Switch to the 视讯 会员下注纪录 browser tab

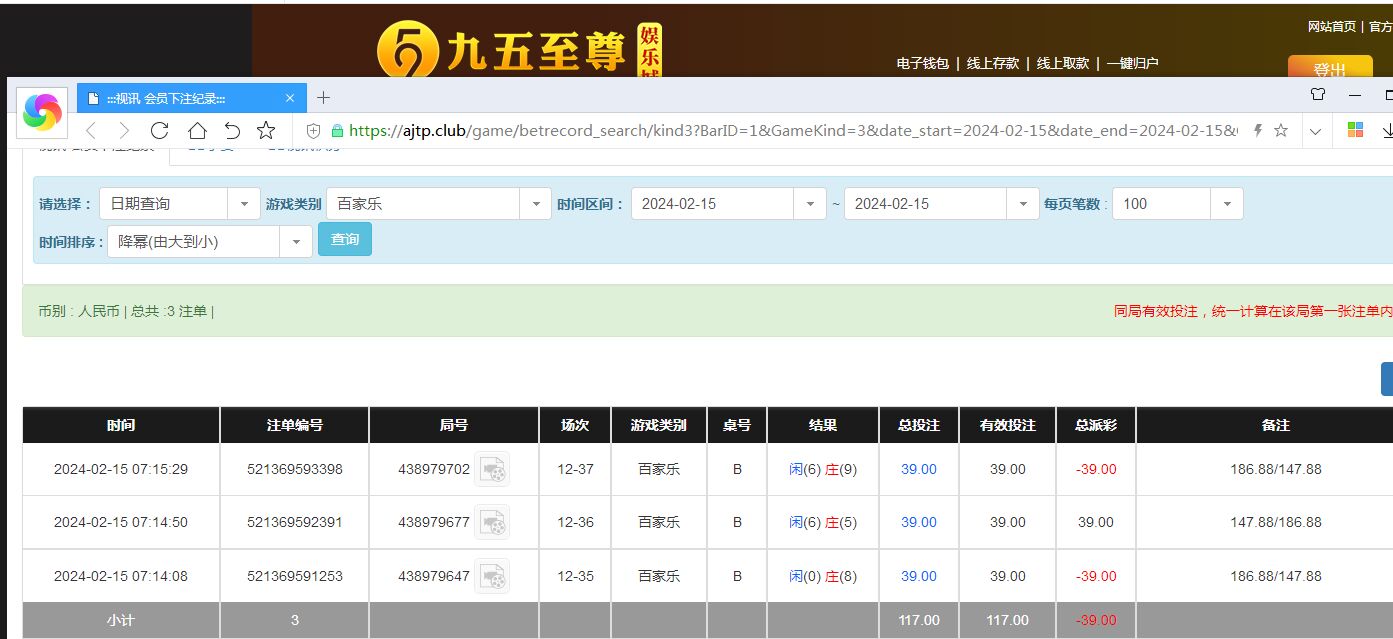tap(180, 98)
